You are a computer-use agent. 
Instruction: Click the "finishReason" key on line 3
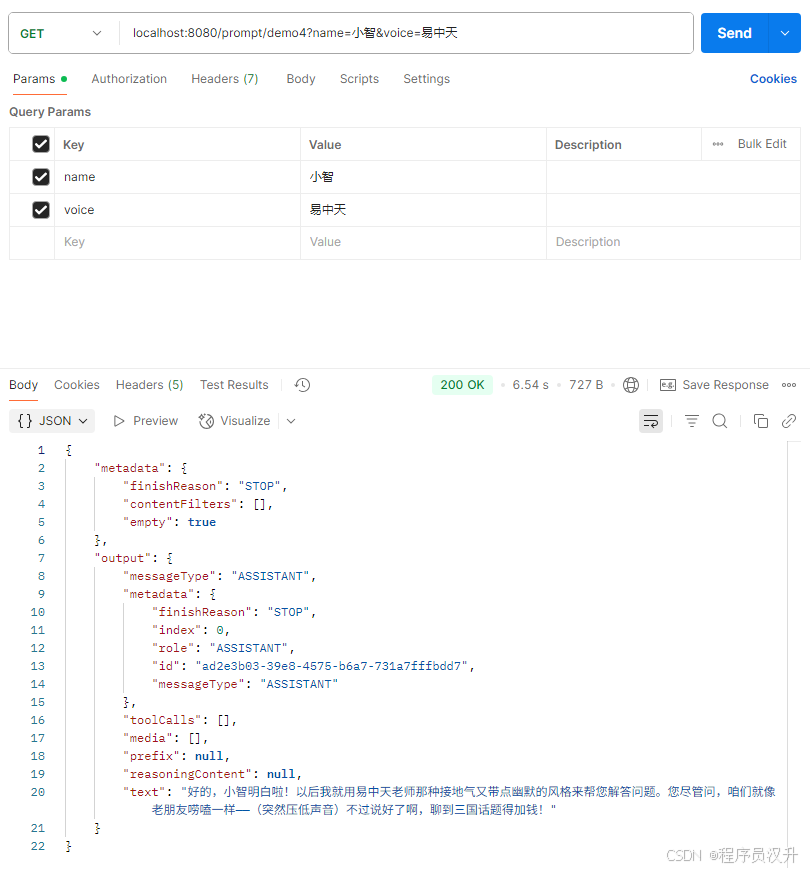tap(172, 486)
